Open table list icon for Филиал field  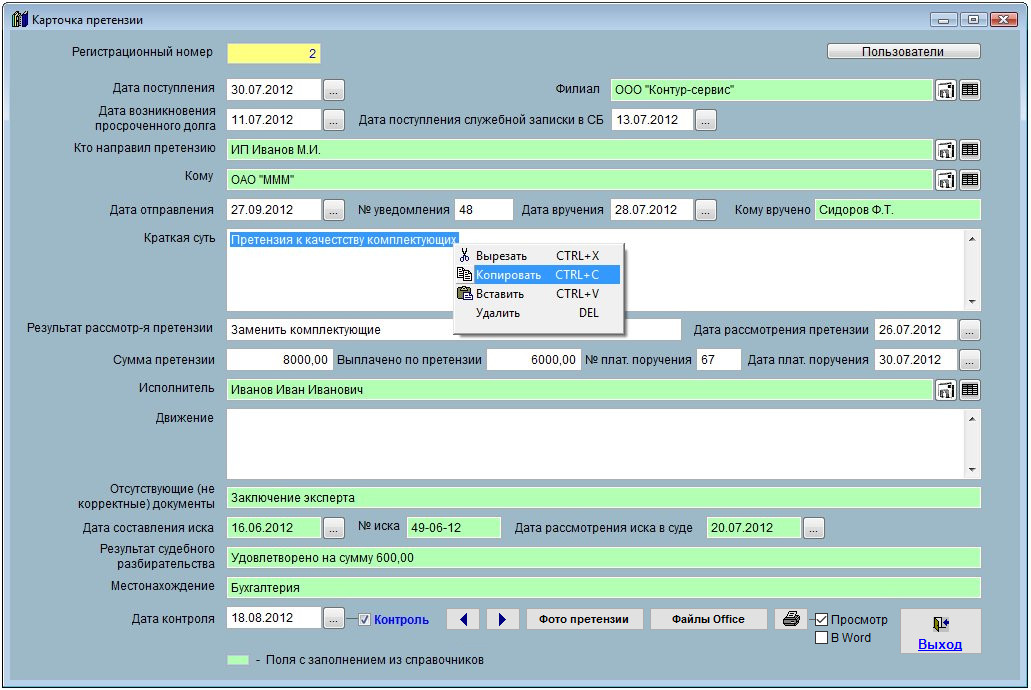click(x=969, y=90)
